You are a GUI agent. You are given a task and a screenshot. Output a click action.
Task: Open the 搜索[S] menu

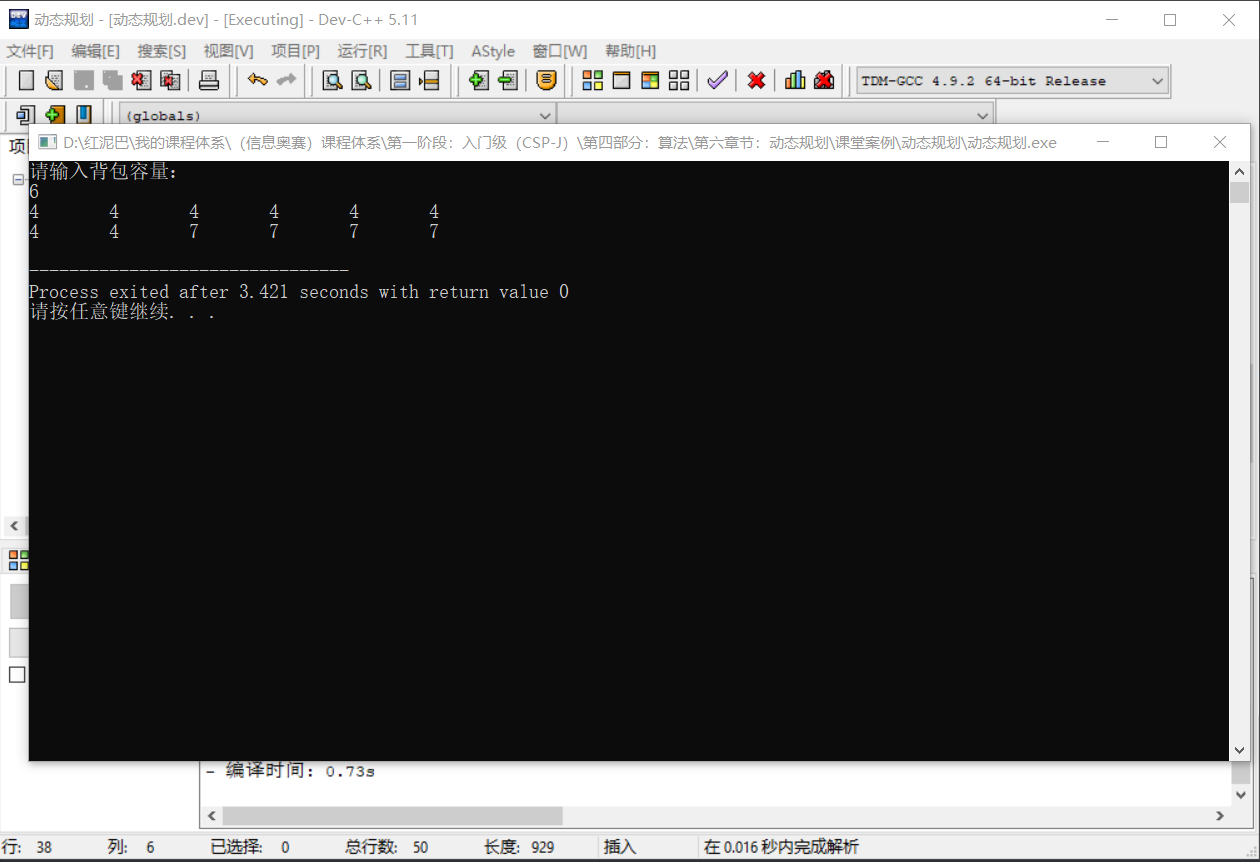click(x=161, y=51)
